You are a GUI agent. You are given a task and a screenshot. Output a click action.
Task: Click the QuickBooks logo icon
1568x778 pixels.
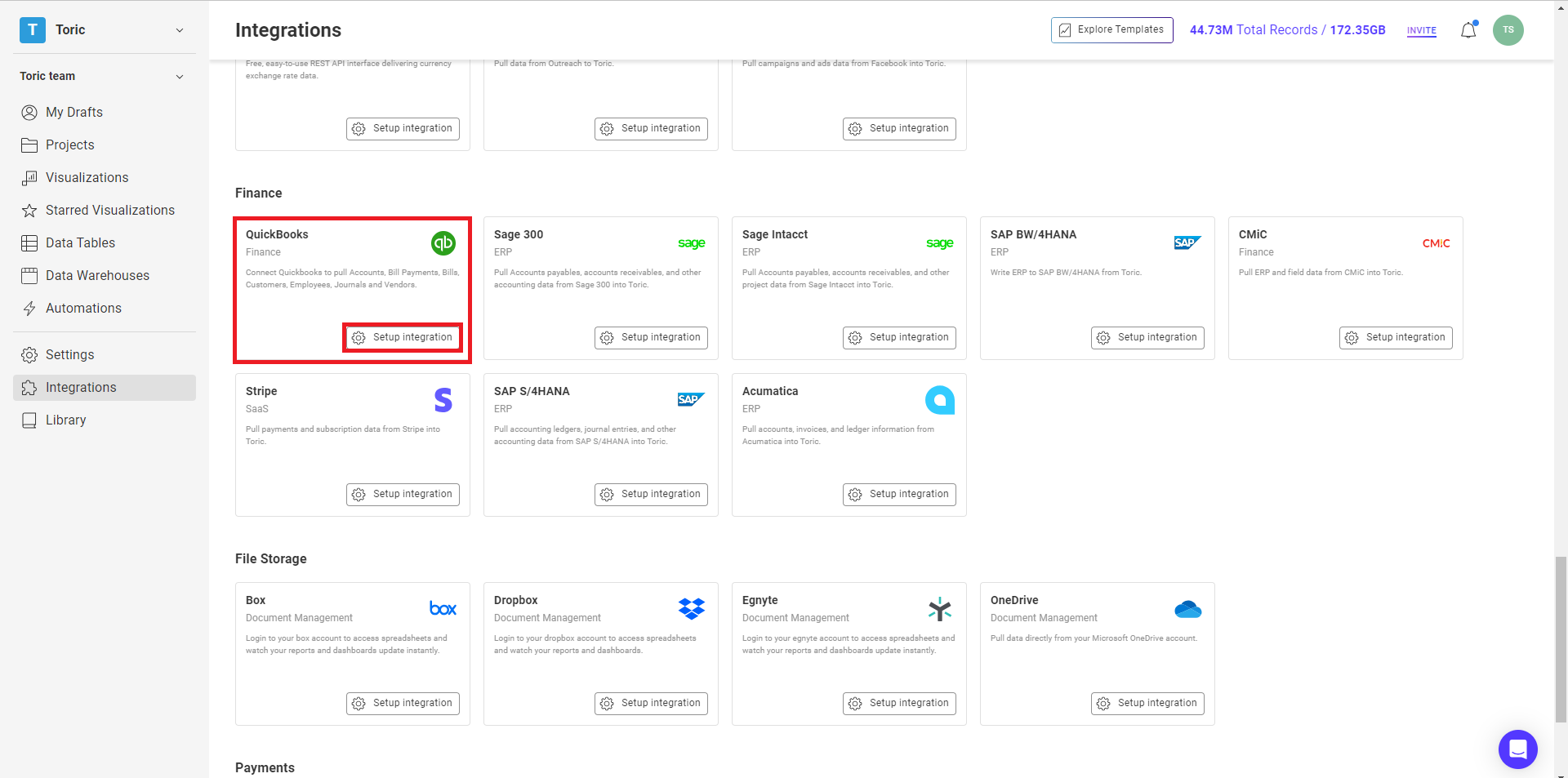click(x=443, y=243)
